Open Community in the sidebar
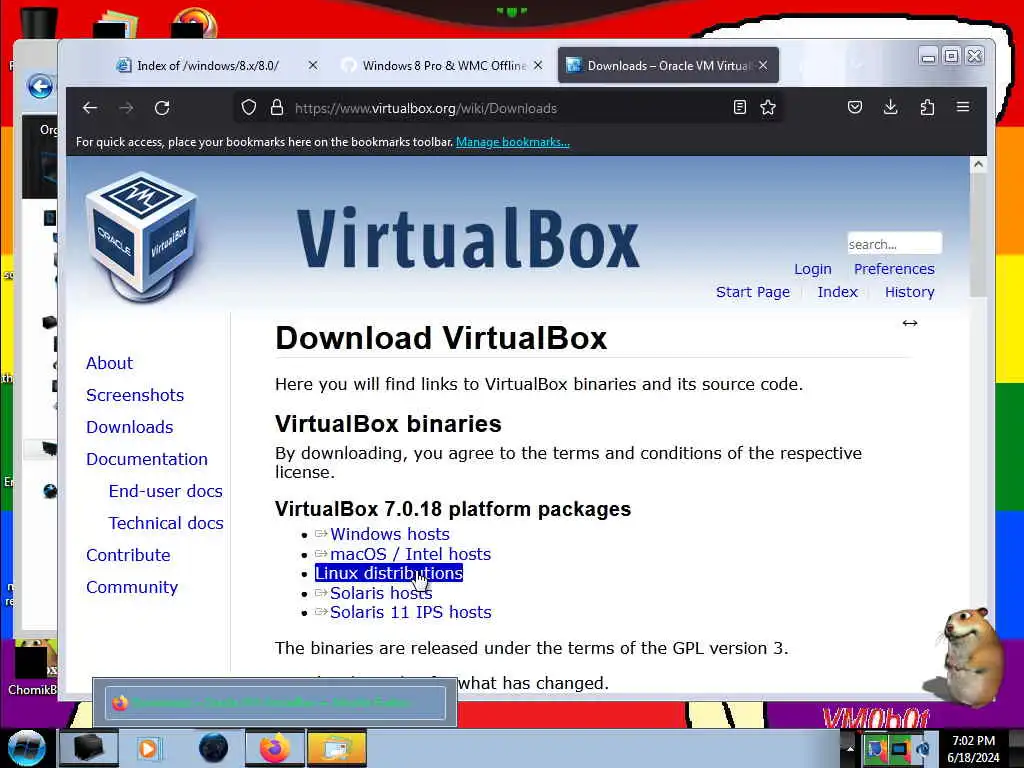1024x768 pixels. coord(132,587)
